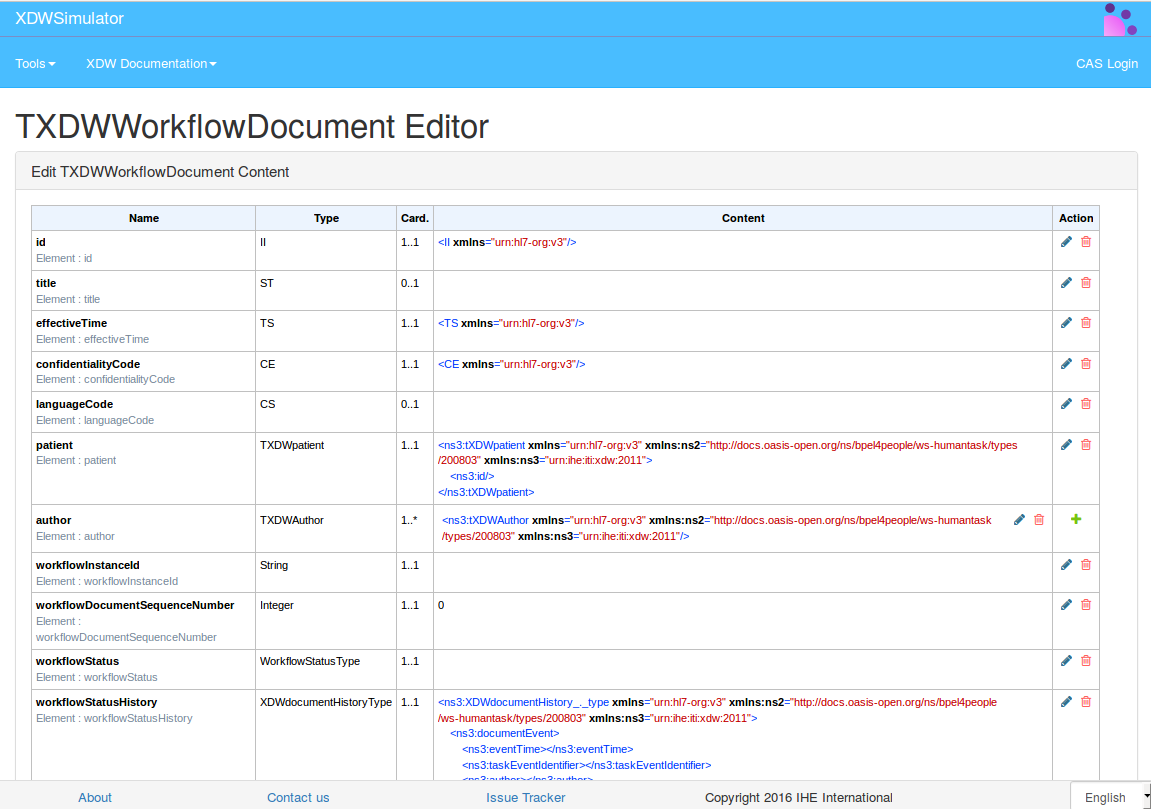Delete the title element using trash icon
Image resolution: width=1151 pixels, height=809 pixels.
(1086, 283)
